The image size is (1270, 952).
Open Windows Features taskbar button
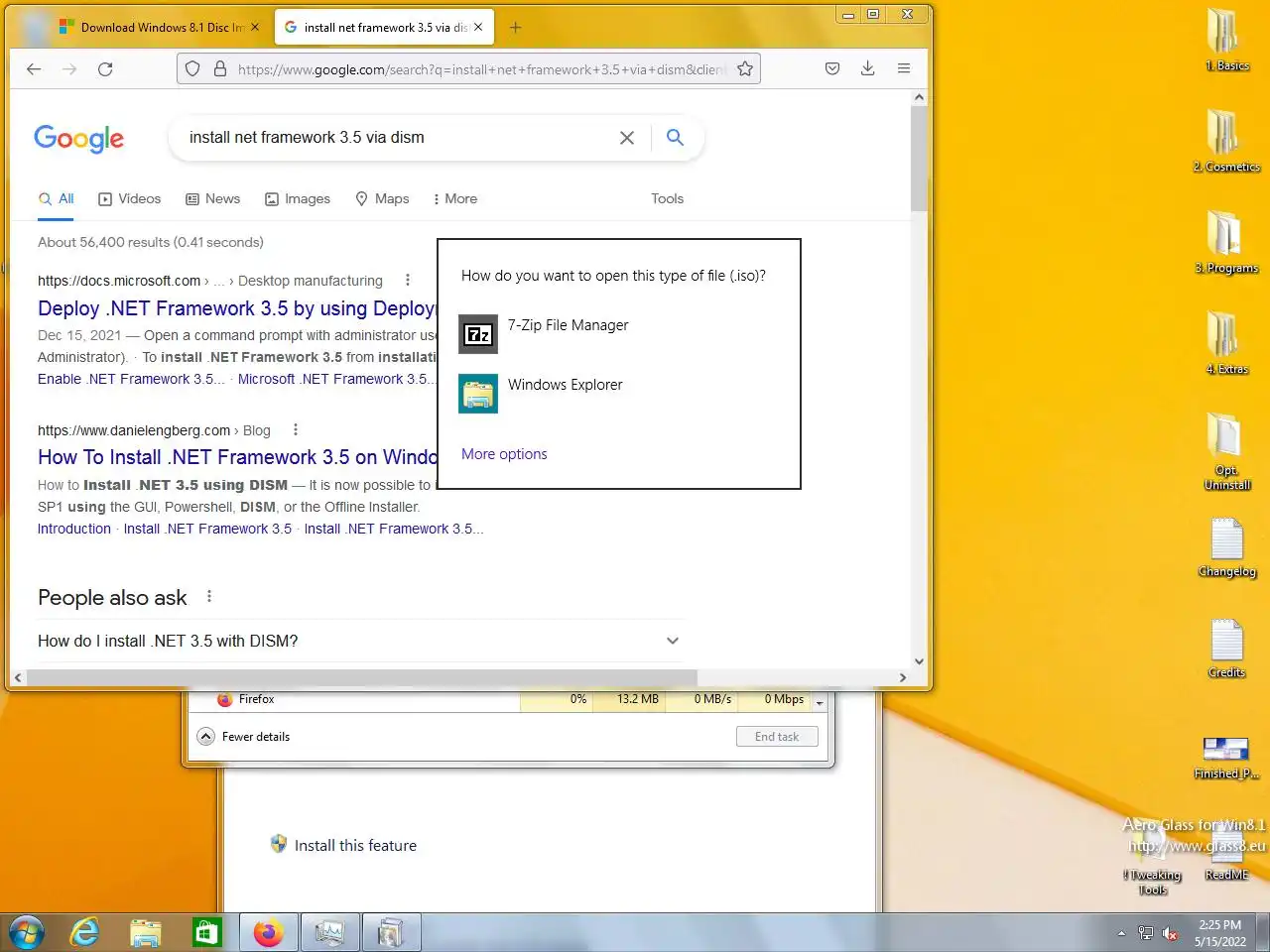391,933
